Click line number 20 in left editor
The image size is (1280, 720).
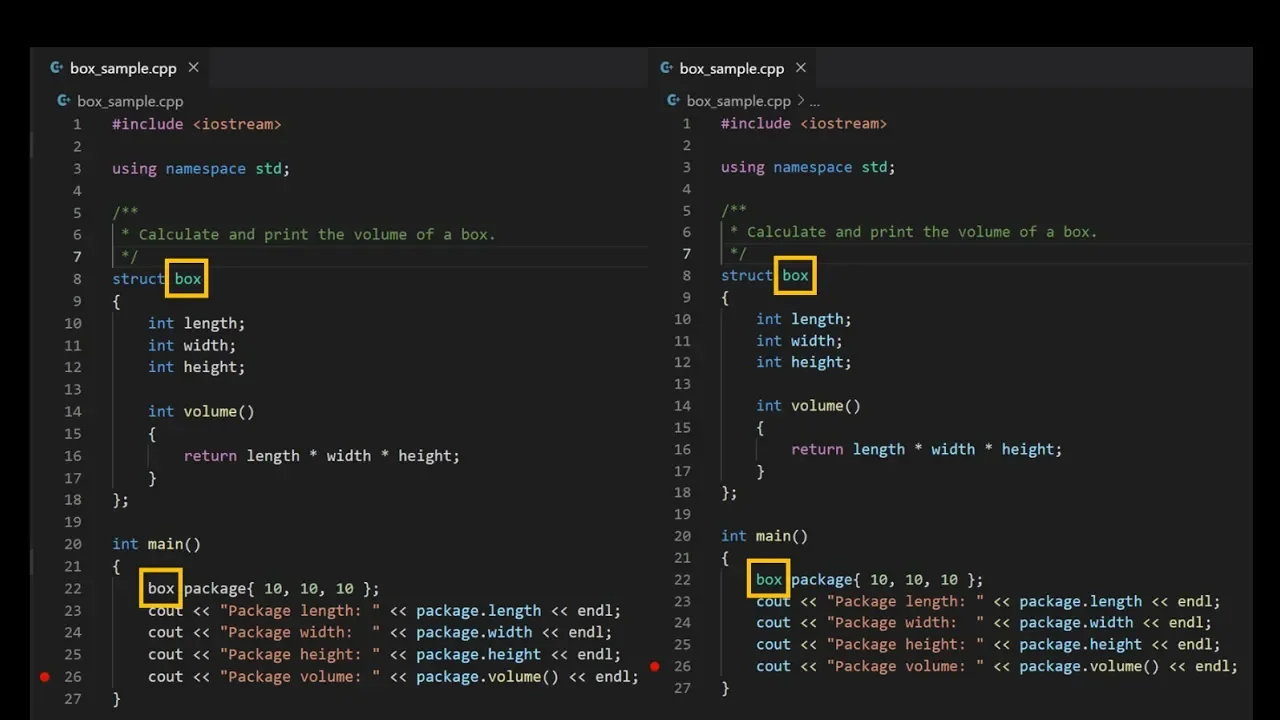[x=73, y=544]
